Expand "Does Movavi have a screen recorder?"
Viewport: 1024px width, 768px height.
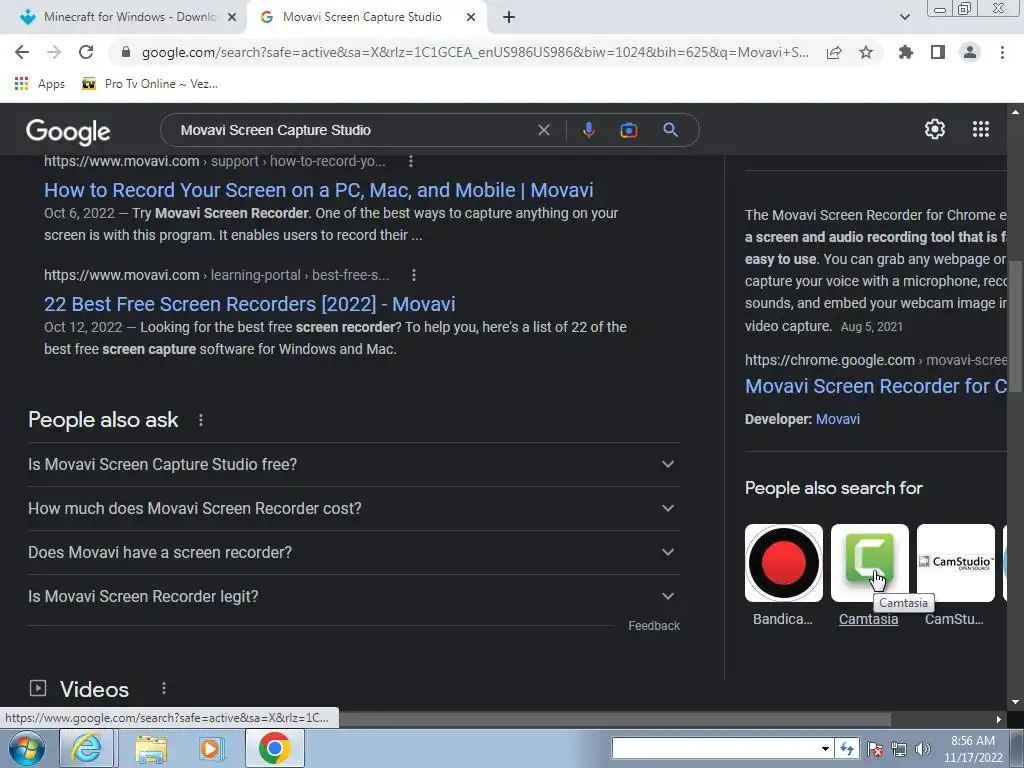353,552
